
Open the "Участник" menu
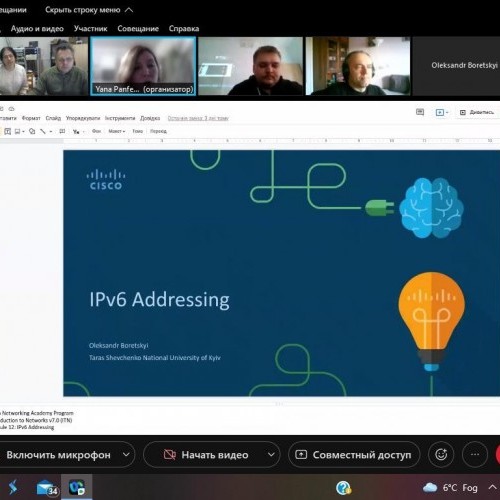click(90, 29)
